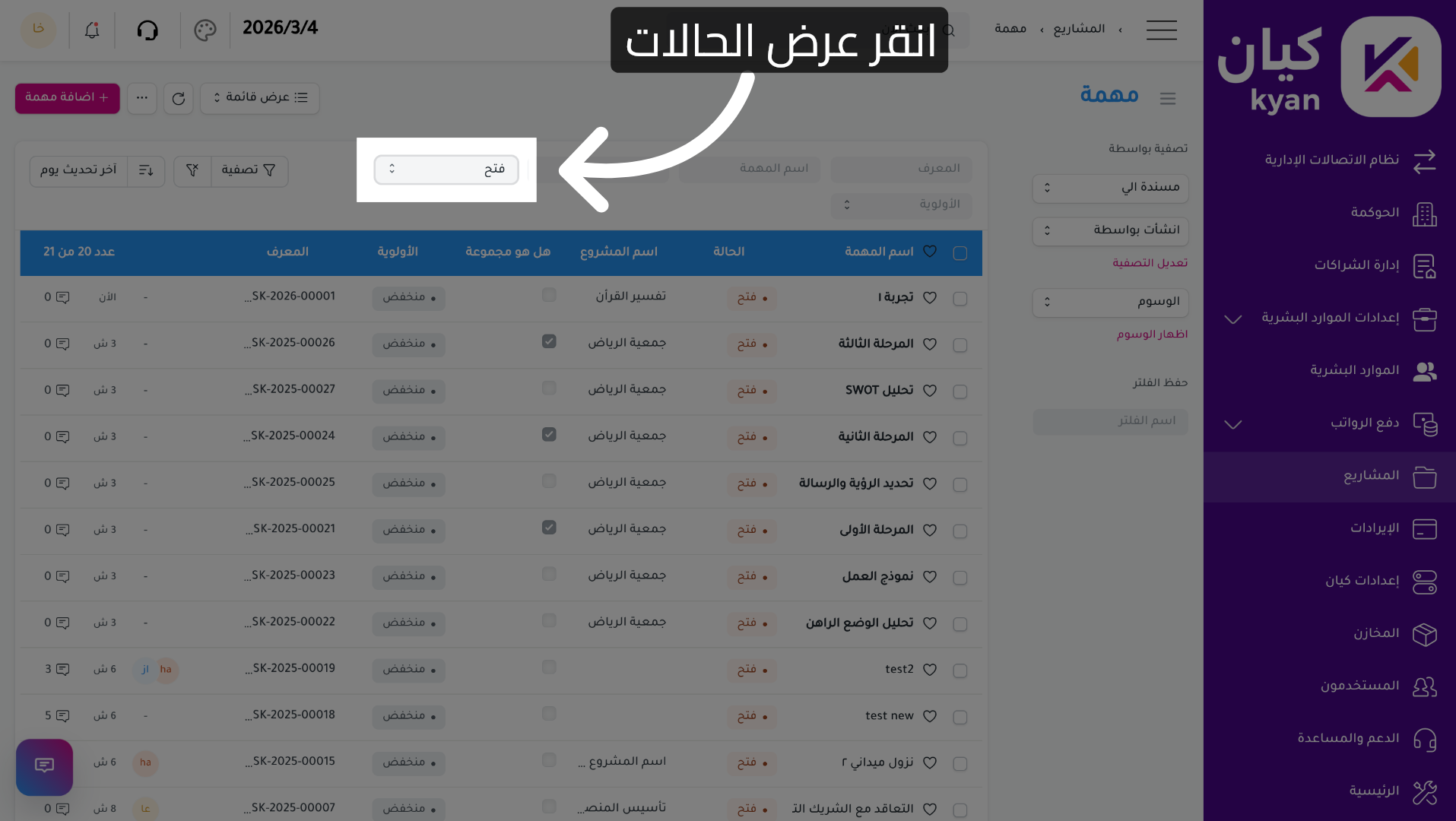
Task: Clear active filters with the filter-x icon
Action: coord(192,170)
